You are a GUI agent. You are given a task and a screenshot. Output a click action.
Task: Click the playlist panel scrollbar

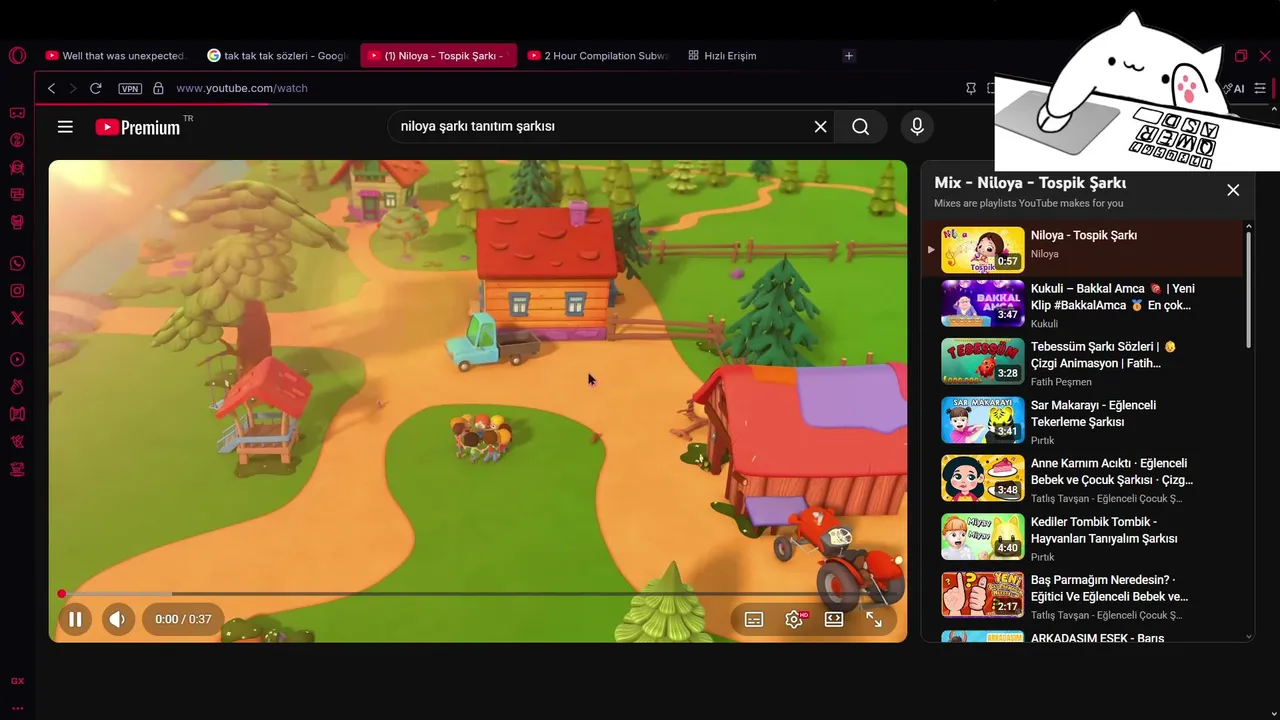coord(1249,288)
